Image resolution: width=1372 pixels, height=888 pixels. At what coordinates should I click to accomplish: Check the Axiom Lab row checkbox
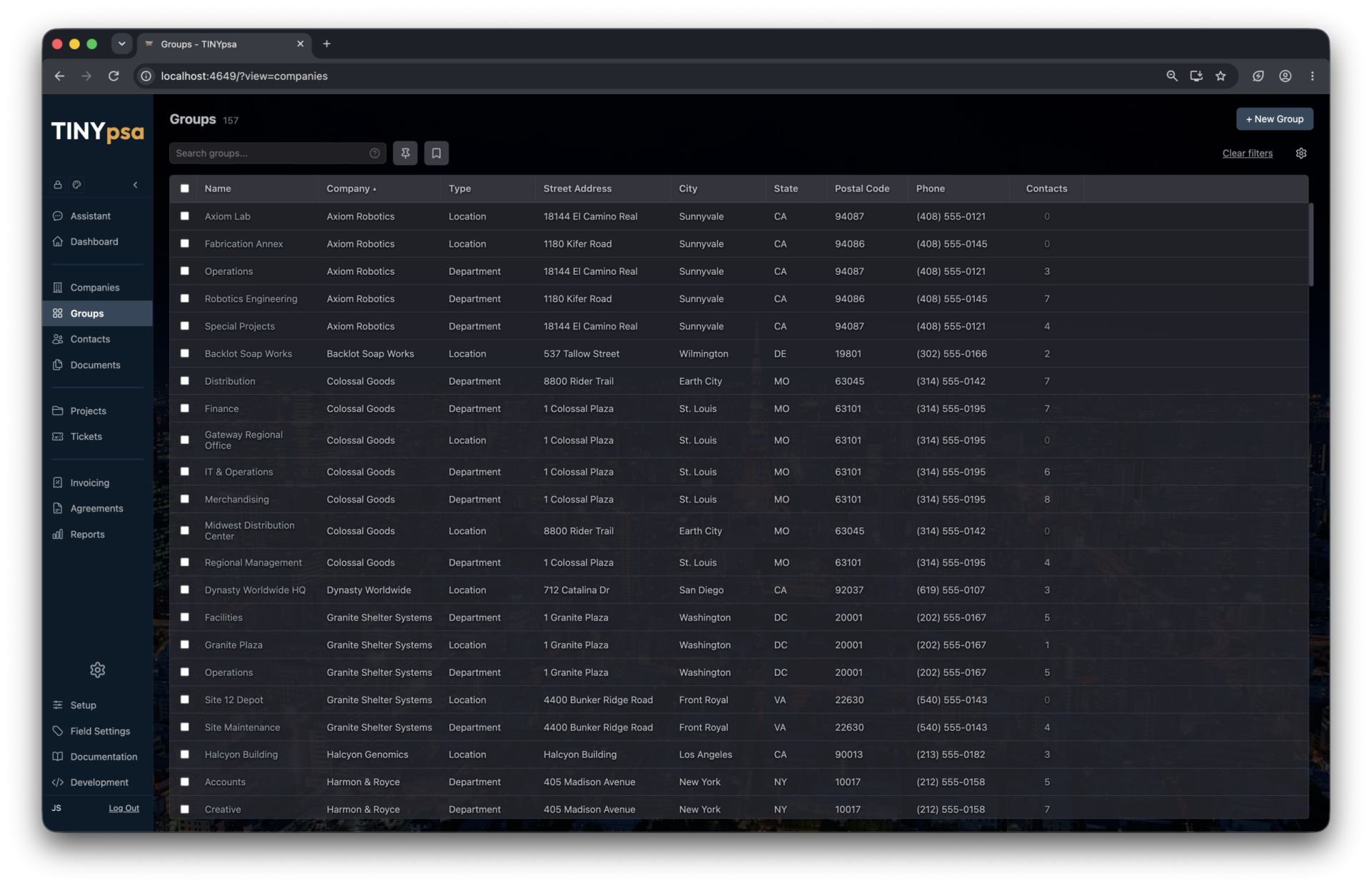184,216
